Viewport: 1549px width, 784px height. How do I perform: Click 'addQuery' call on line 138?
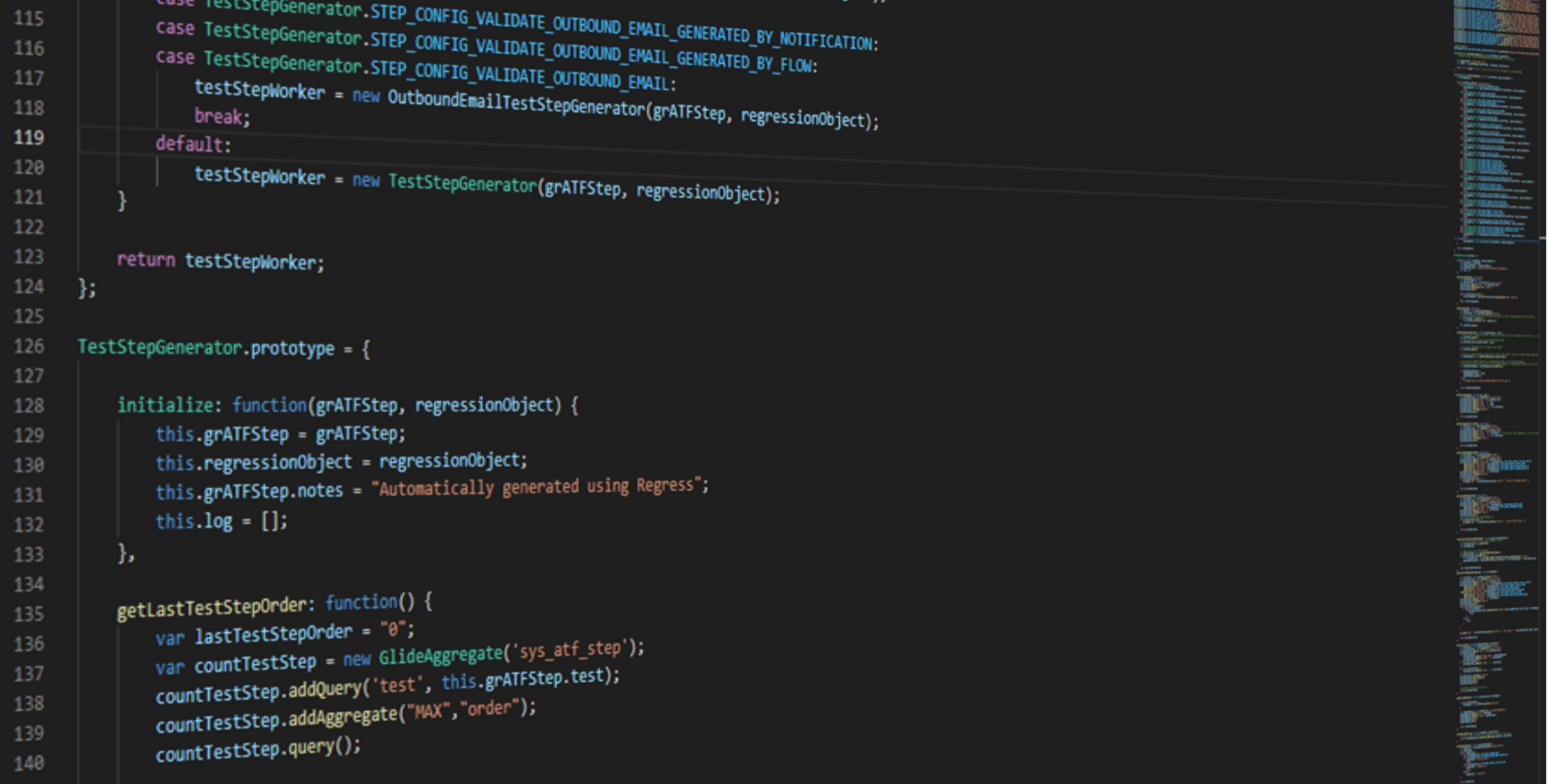[325, 689]
